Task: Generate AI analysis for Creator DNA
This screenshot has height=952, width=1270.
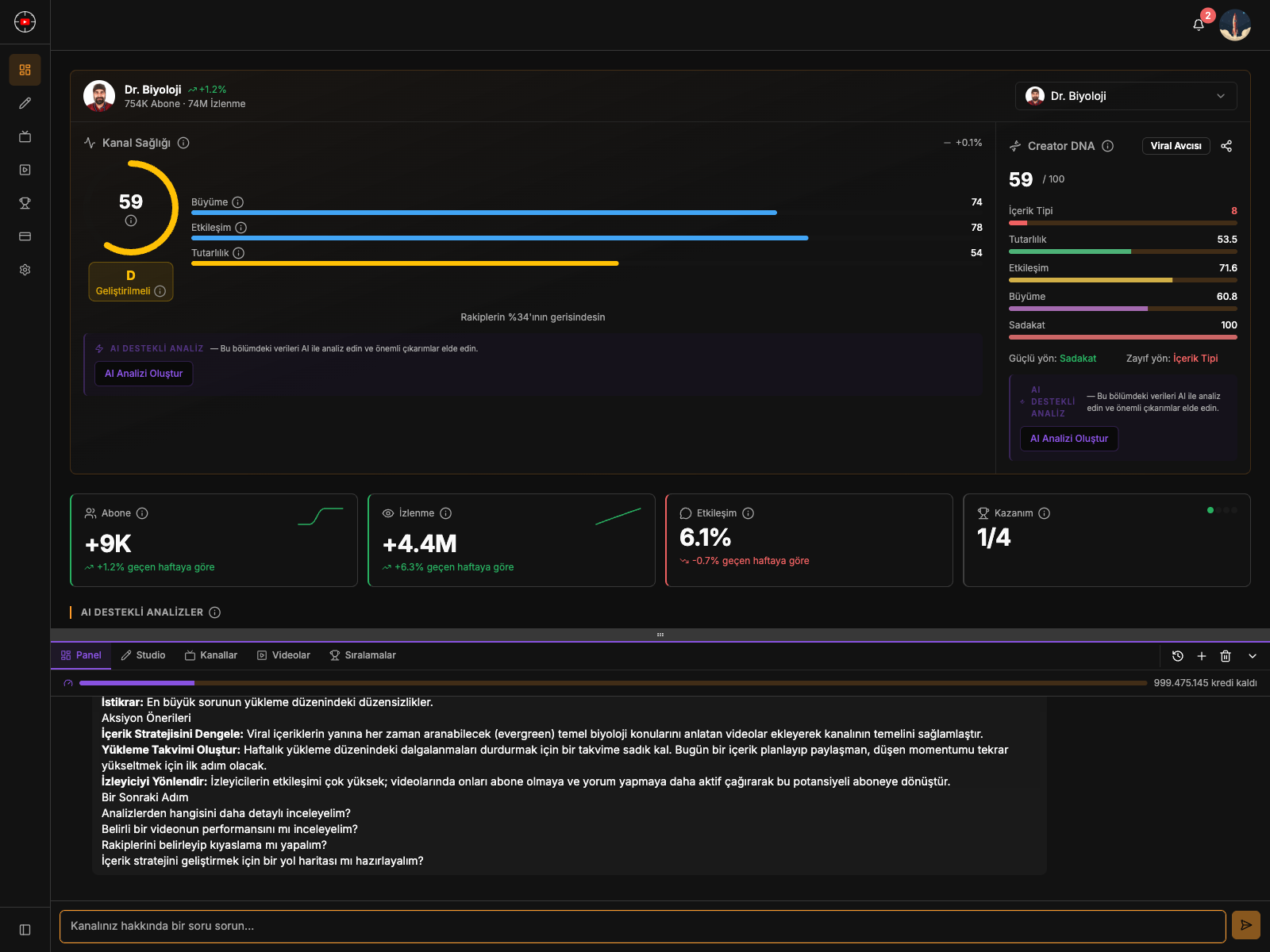Action: pyautogui.click(x=1069, y=439)
